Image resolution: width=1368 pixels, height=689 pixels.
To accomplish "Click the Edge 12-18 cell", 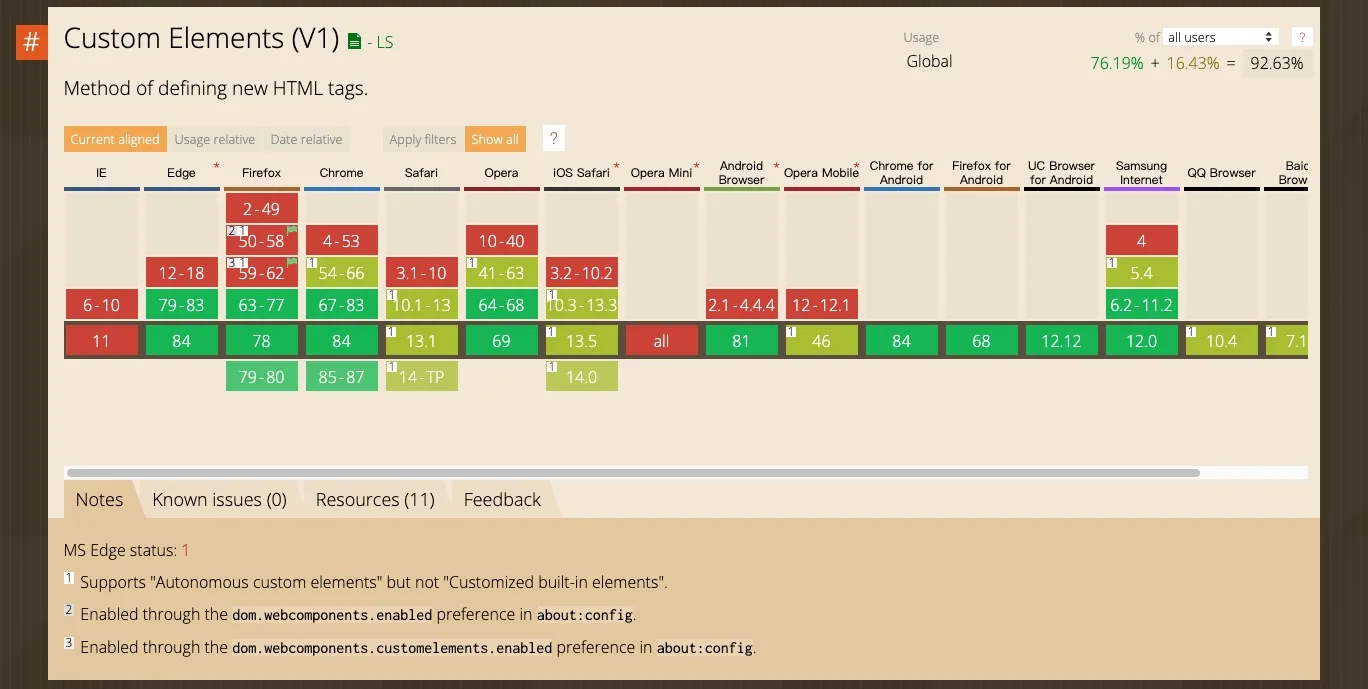I will [x=181, y=272].
